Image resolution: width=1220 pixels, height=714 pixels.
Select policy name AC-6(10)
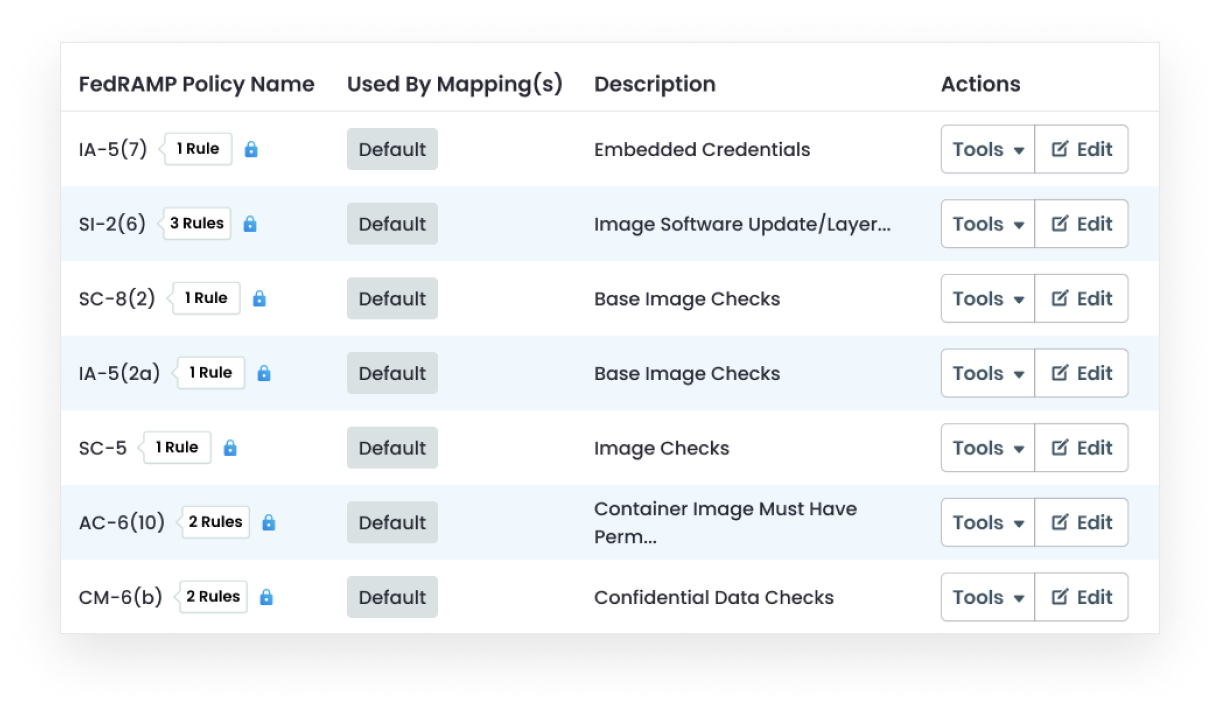(x=122, y=522)
